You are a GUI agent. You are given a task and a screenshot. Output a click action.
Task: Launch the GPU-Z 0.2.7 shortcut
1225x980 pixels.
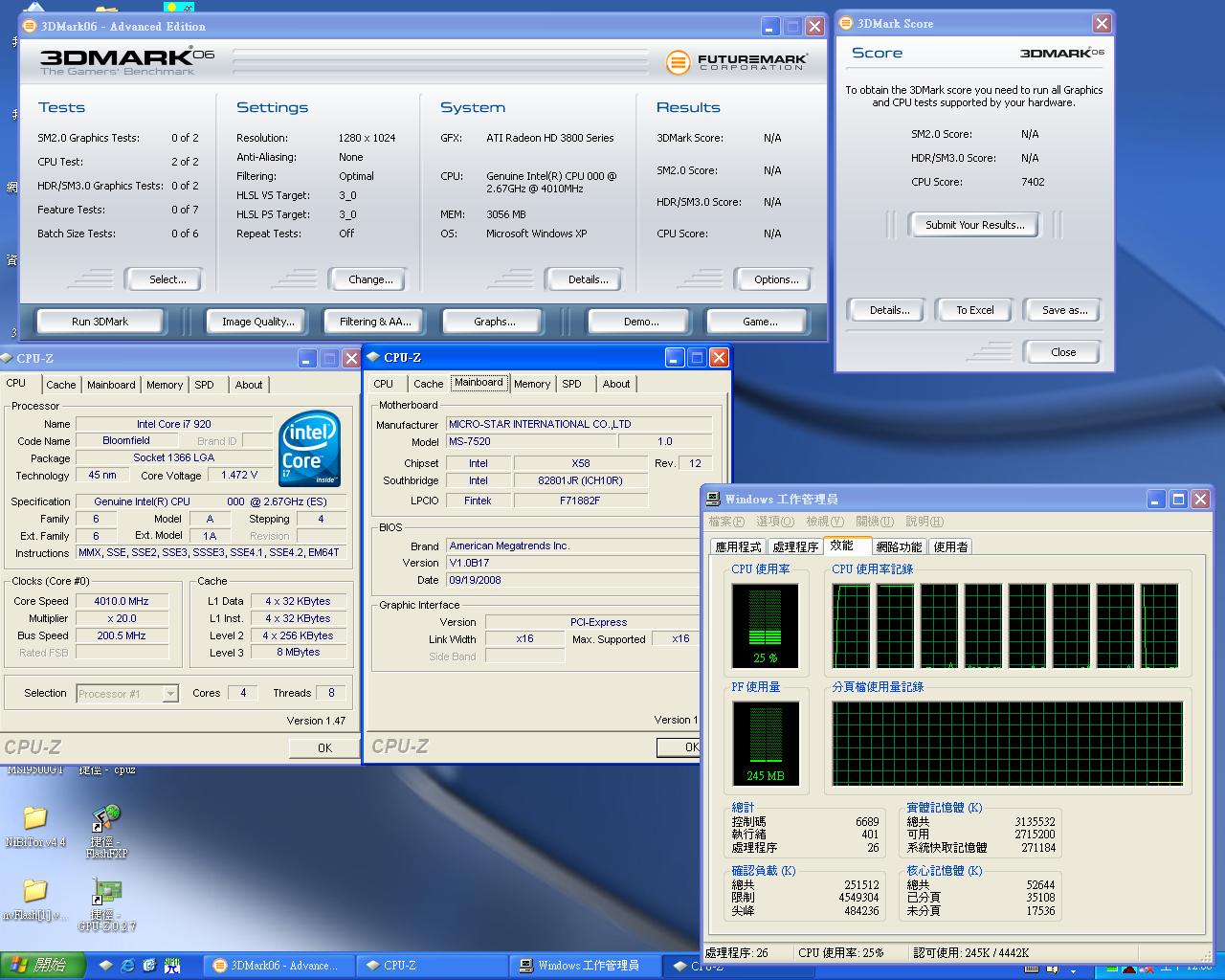click(106, 904)
